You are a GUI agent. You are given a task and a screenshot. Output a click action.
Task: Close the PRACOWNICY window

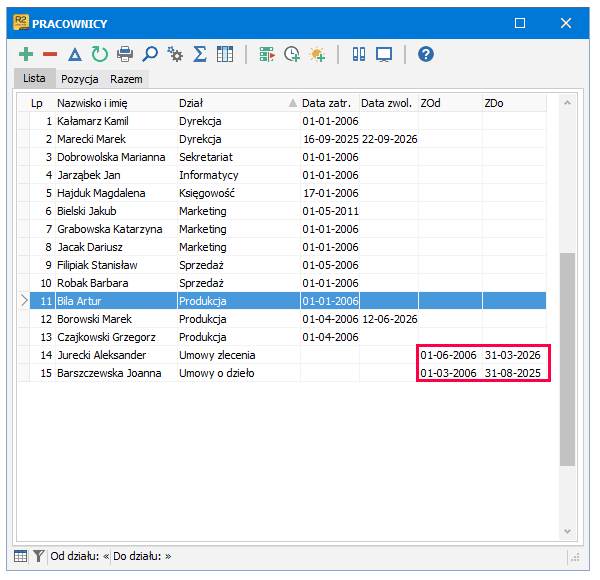tap(566, 23)
